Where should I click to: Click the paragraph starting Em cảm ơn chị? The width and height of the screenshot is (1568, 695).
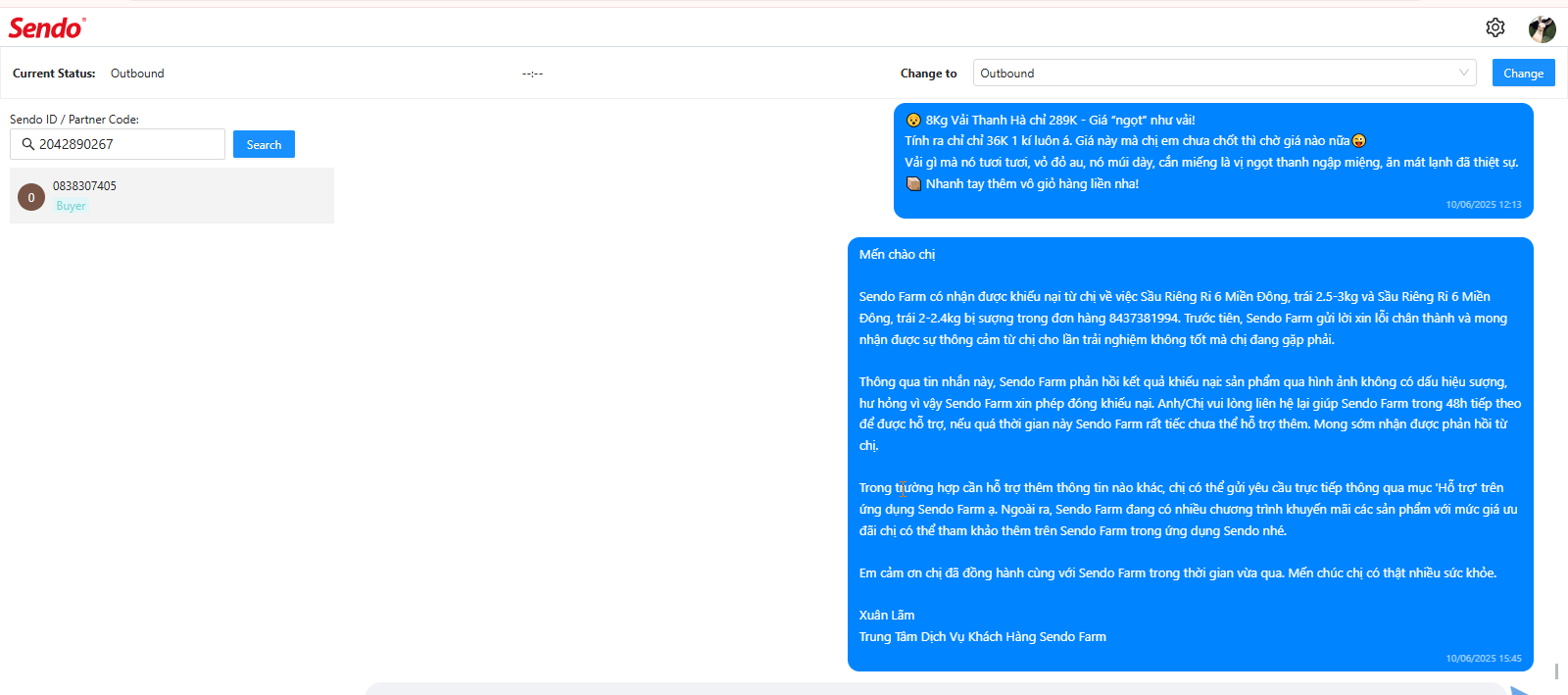pyautogui.click(x=1178, y=573)
